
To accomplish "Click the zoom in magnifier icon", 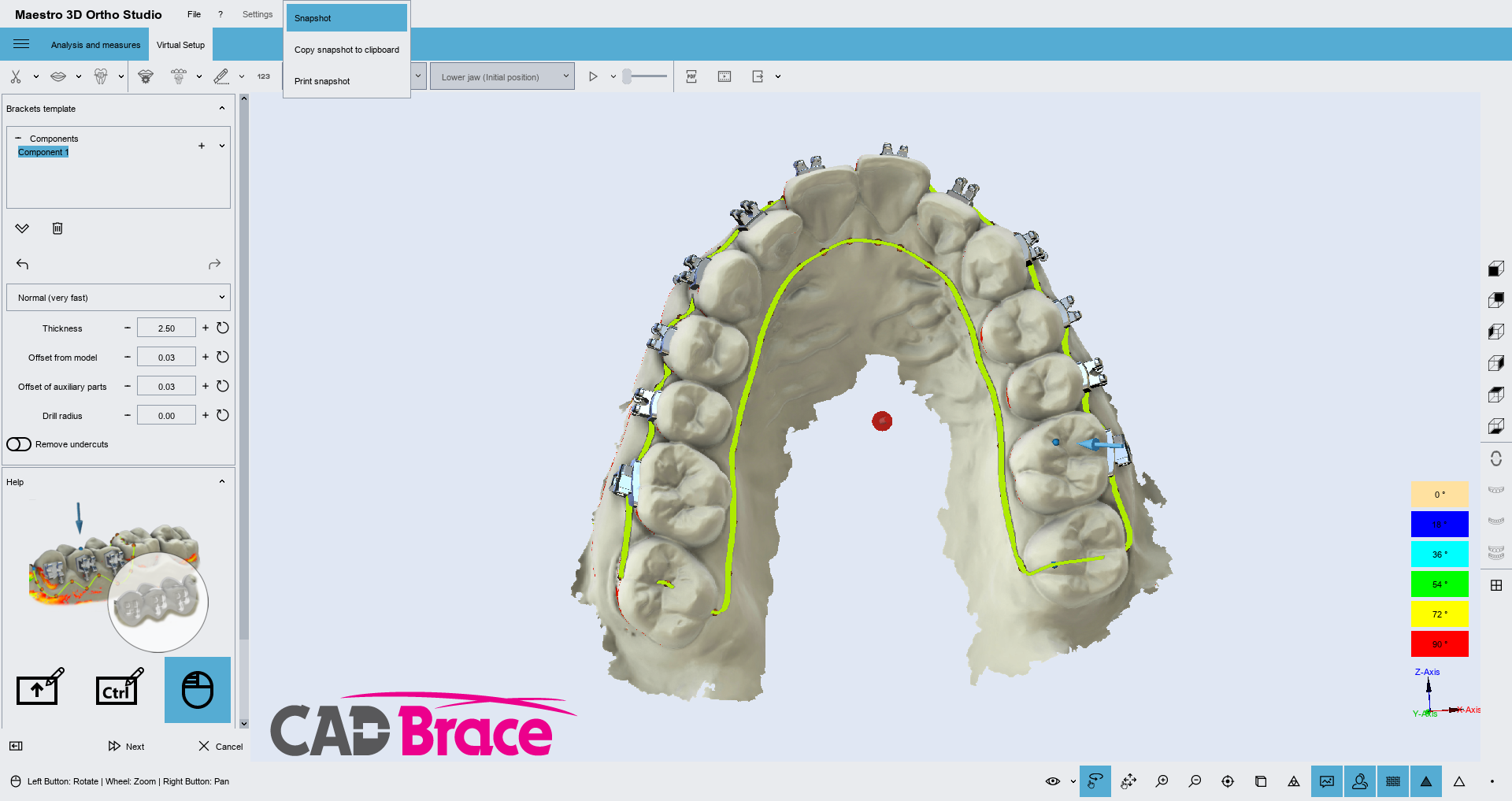I will click(x=1162, y=781).
